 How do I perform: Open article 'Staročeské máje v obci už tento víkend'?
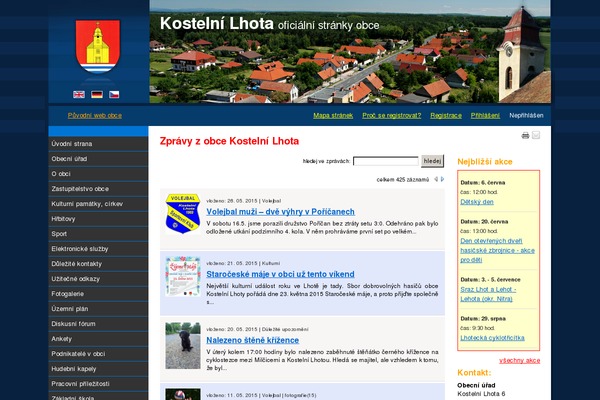280,274
